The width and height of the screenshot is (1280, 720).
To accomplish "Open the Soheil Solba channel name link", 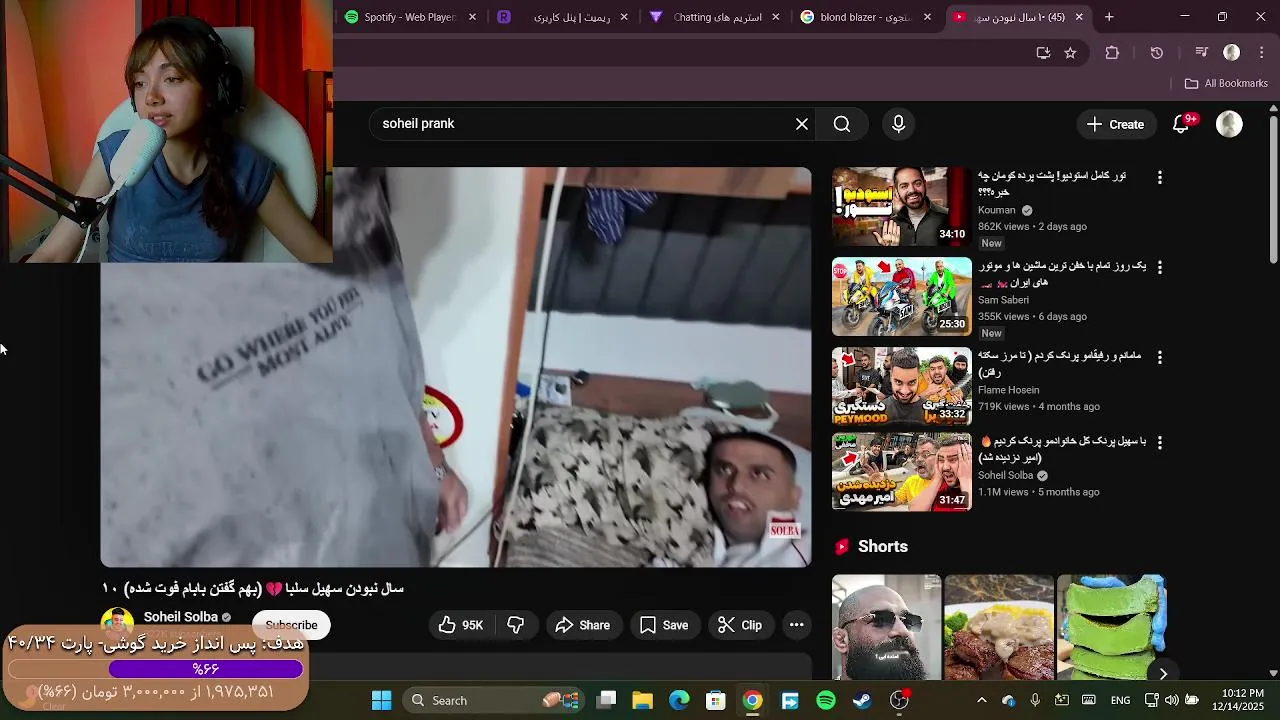I will [x=181, y=617].
